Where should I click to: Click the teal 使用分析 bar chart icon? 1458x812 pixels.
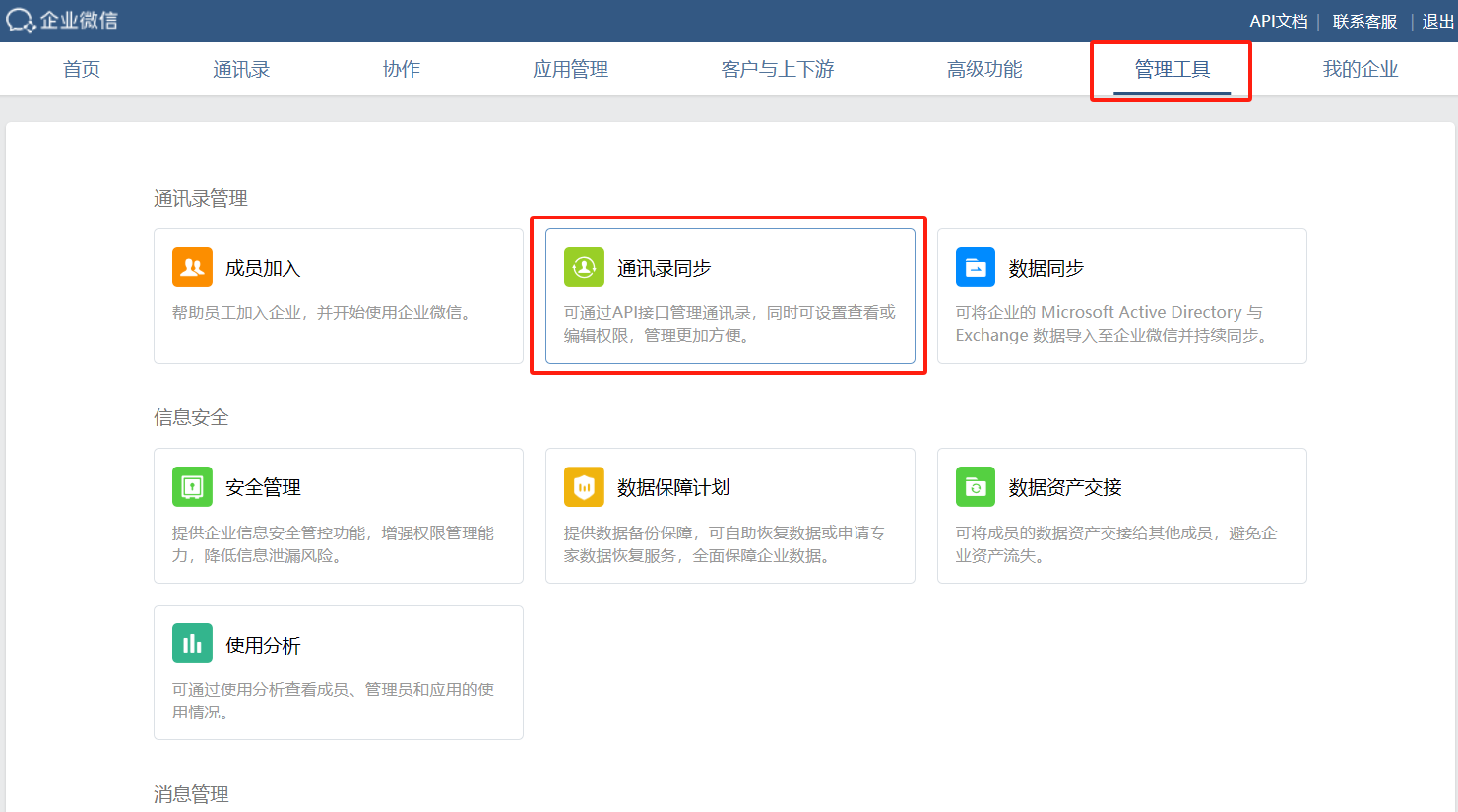click(192, 644)
